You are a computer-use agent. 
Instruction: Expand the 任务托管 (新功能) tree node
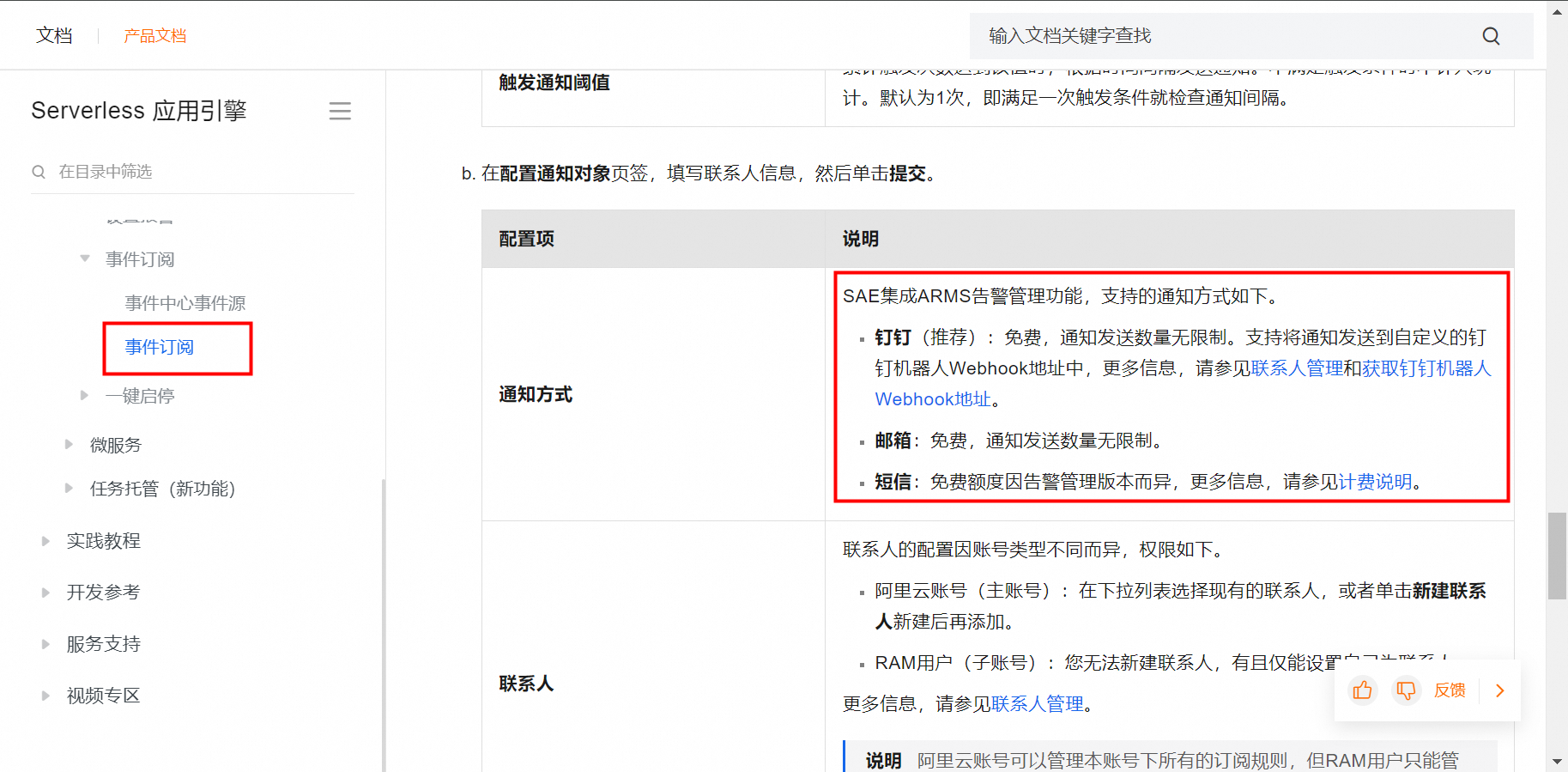[x=69, y=488]
